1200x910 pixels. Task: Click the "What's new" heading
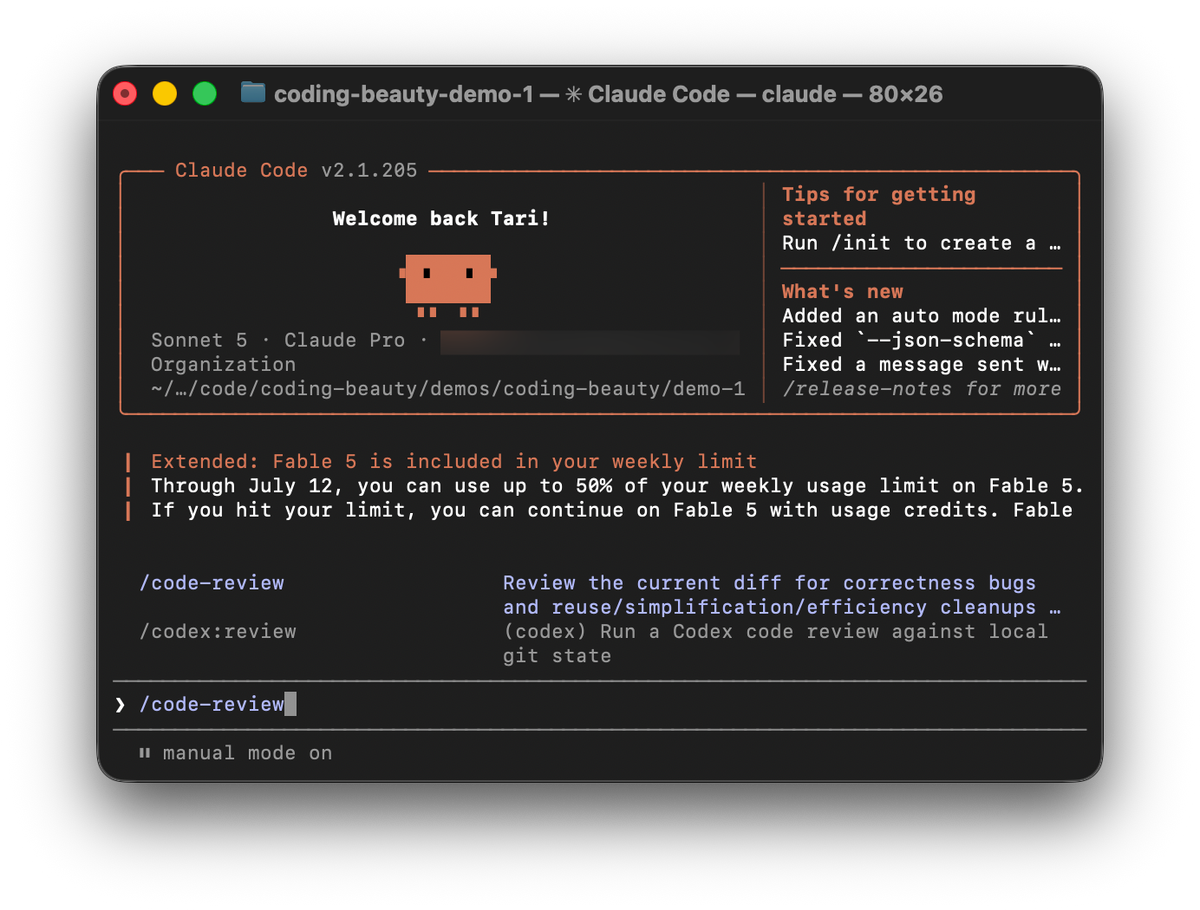pos(842,291)
